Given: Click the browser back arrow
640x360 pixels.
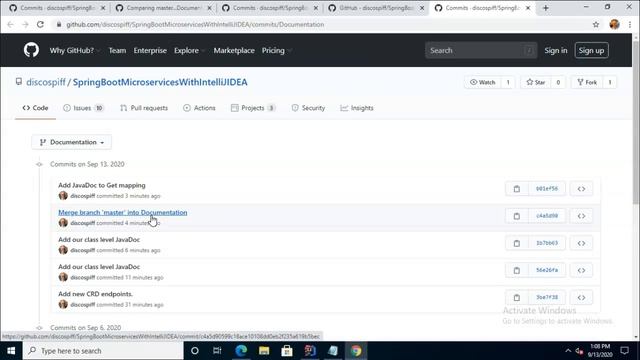Looking at the screenshot, I should pyautogui.click(x=11, y=24).
